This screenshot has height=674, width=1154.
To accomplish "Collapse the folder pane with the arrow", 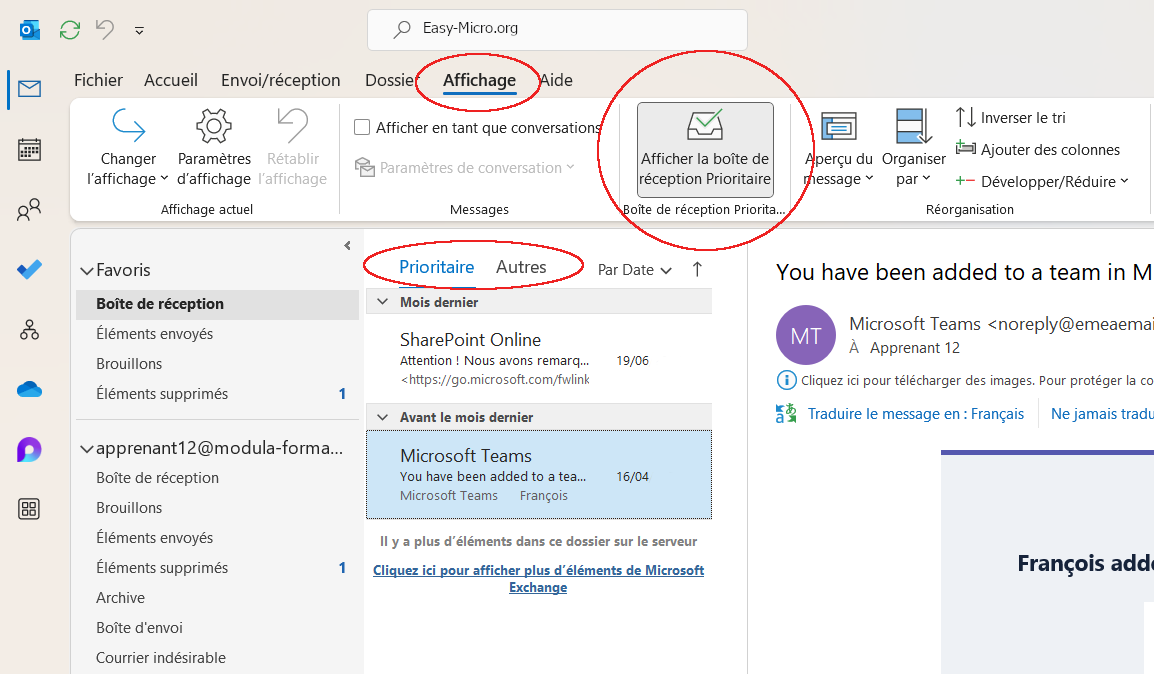I will click(x=347, y=246).
